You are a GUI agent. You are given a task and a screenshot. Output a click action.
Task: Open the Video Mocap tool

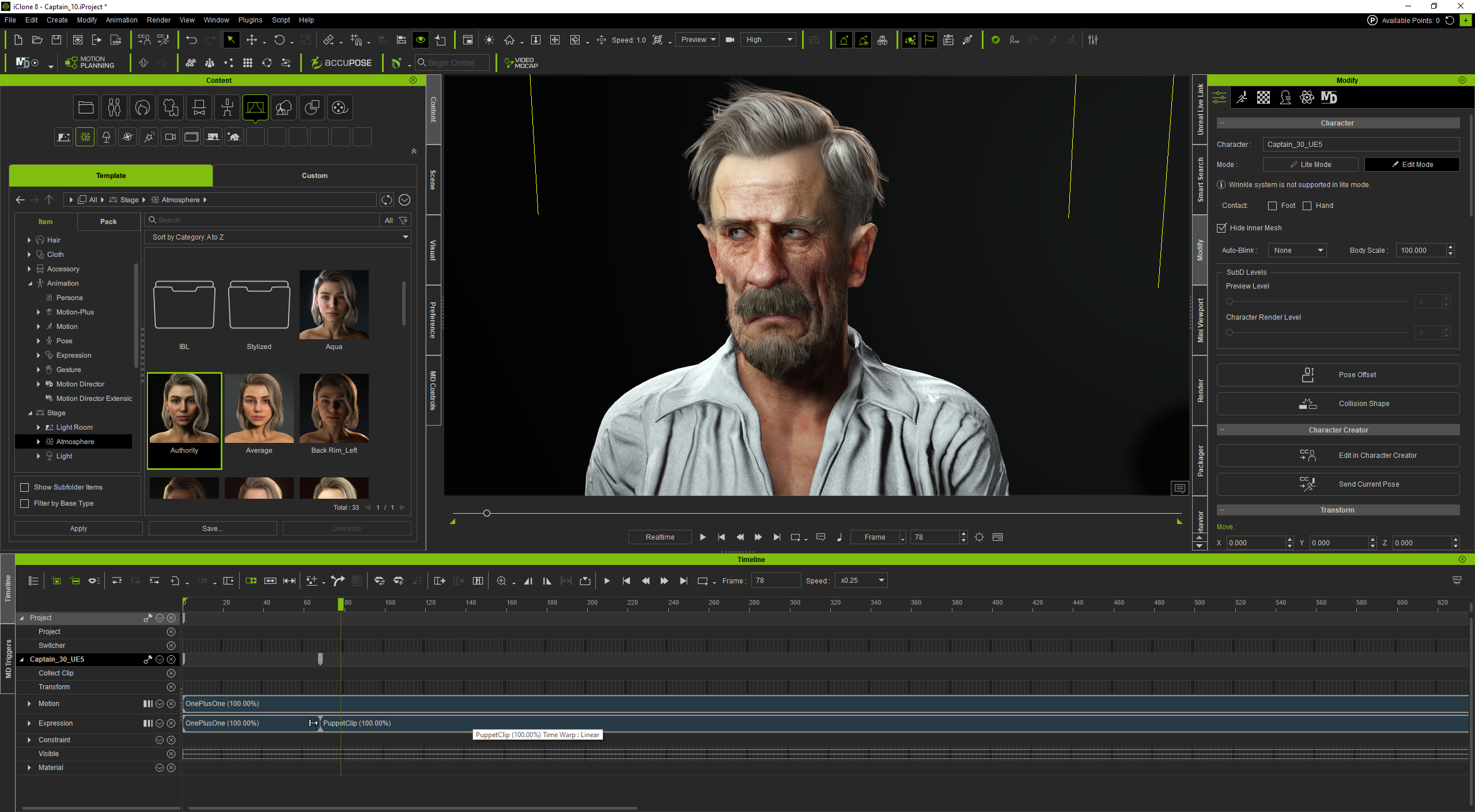(520, 62)
